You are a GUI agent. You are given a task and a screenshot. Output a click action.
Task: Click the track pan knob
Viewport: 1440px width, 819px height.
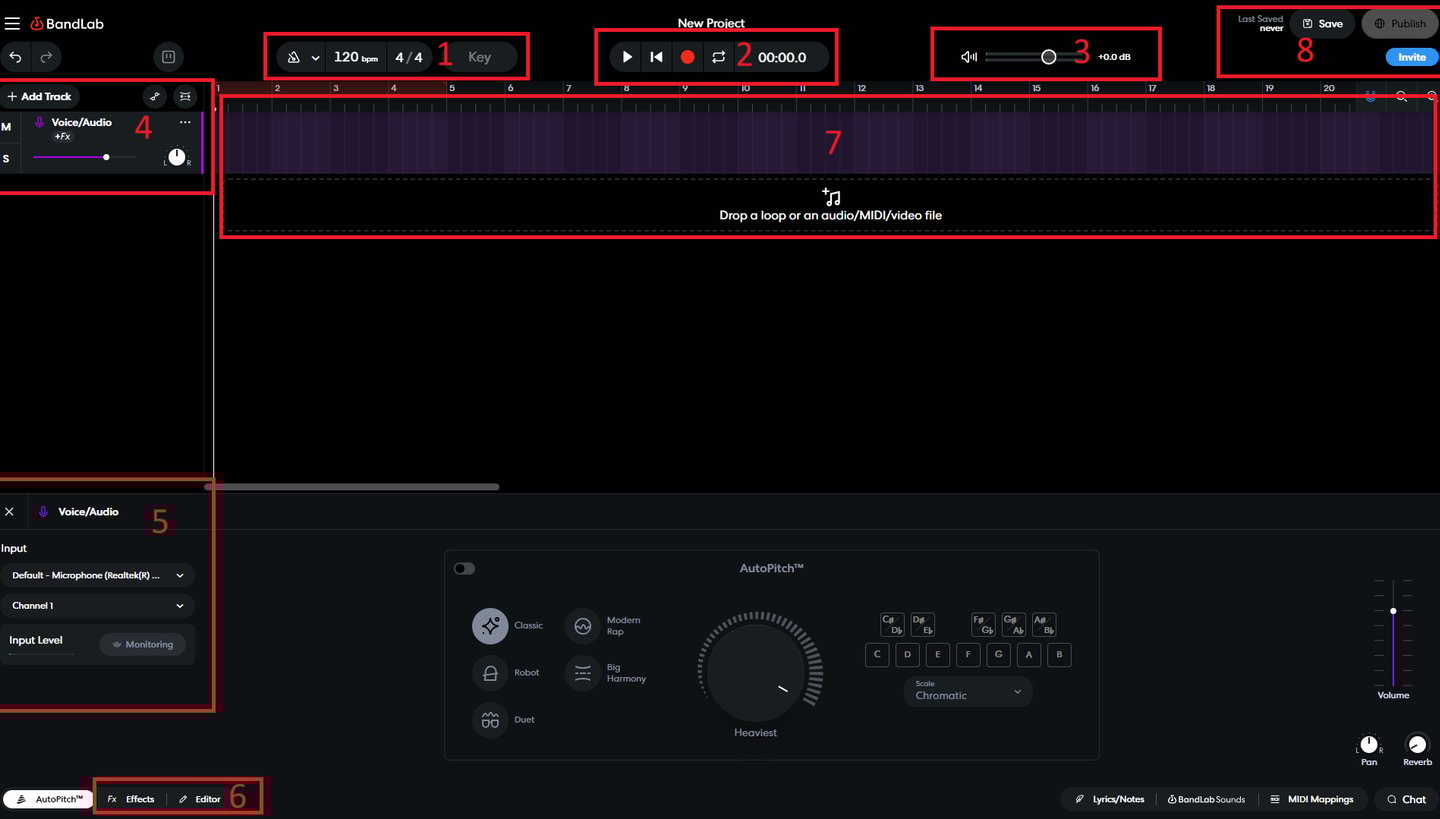pyautogui.click(x=177, y=157)
